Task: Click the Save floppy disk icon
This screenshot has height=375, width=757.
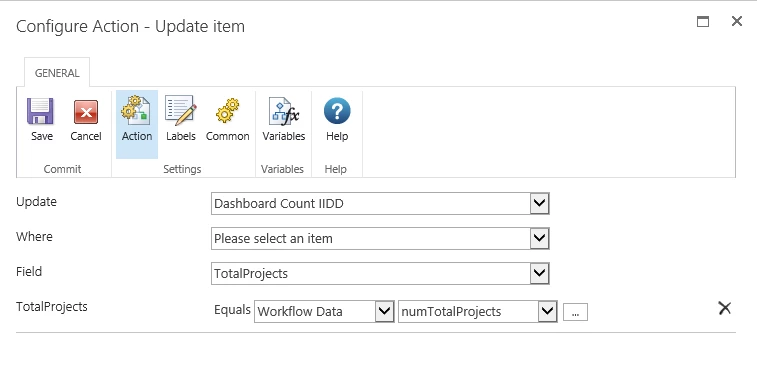Action: tap(41, 111)
